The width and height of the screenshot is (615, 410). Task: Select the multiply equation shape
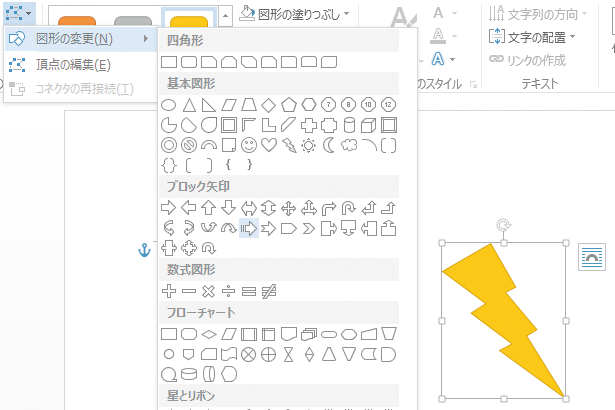(x=209, y=292)
